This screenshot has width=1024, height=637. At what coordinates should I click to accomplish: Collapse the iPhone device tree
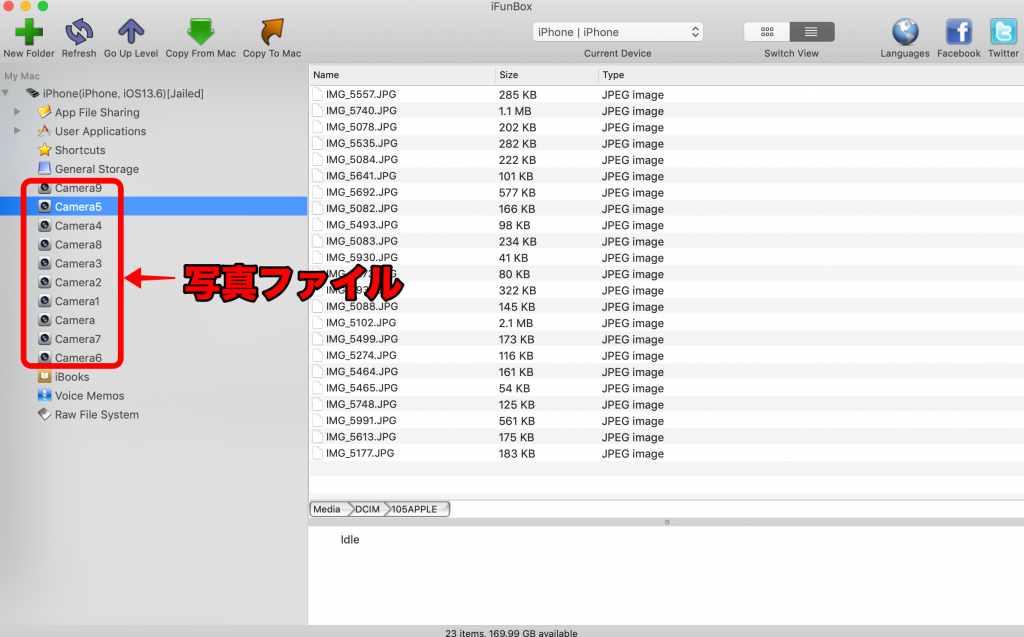tap(6, 93)
